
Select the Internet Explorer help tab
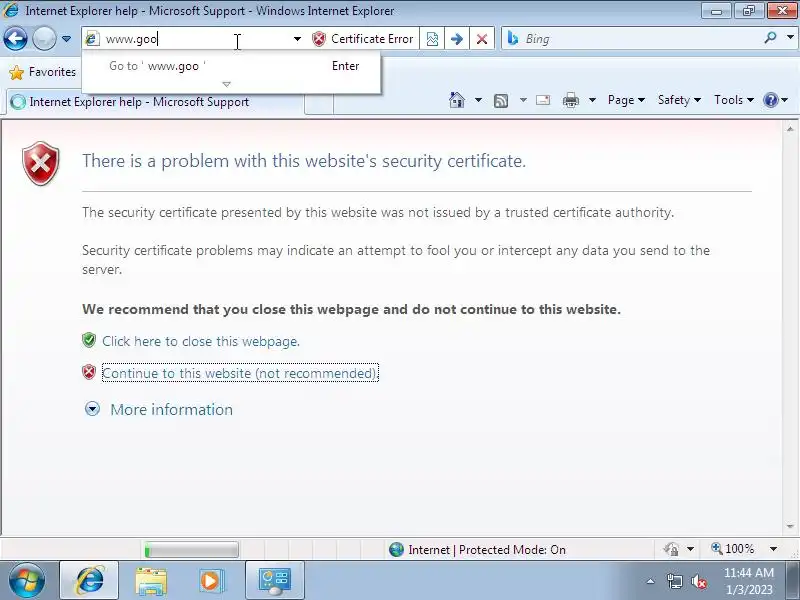(x=156, y=102)
